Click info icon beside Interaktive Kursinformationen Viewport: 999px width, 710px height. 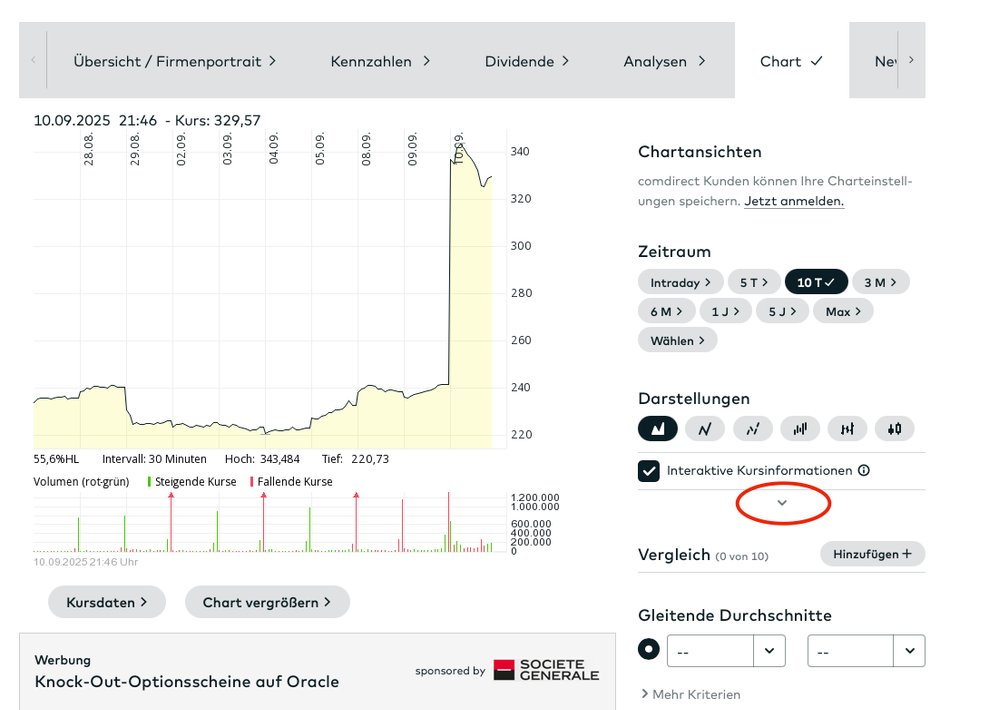[864, 471]
